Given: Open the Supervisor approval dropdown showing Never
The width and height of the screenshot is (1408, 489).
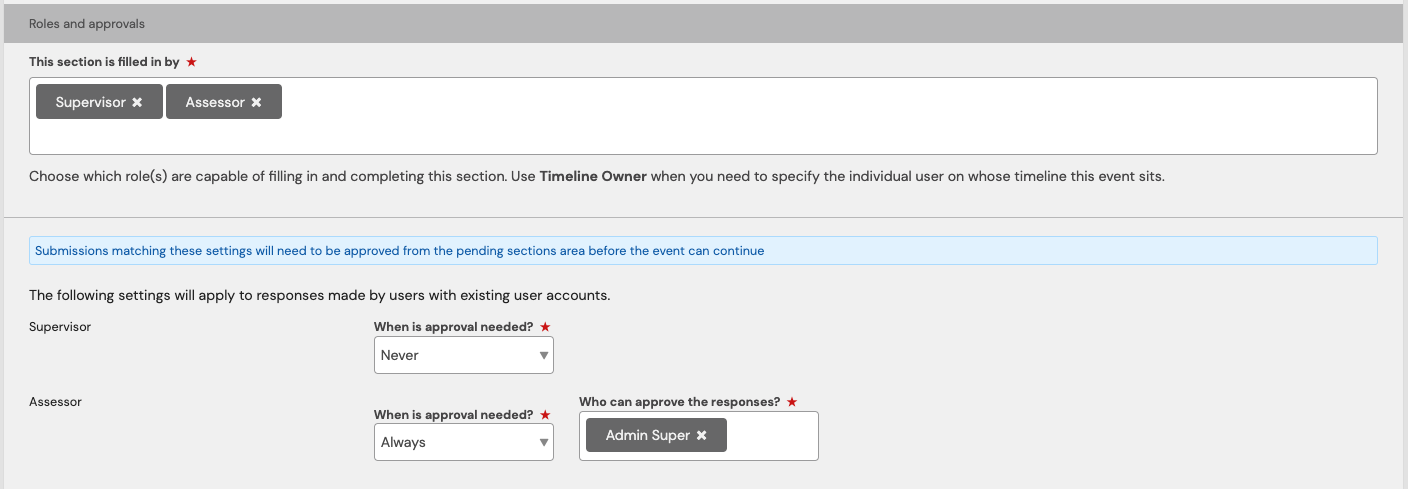Looking at the screenshot, I should point(463,355).
